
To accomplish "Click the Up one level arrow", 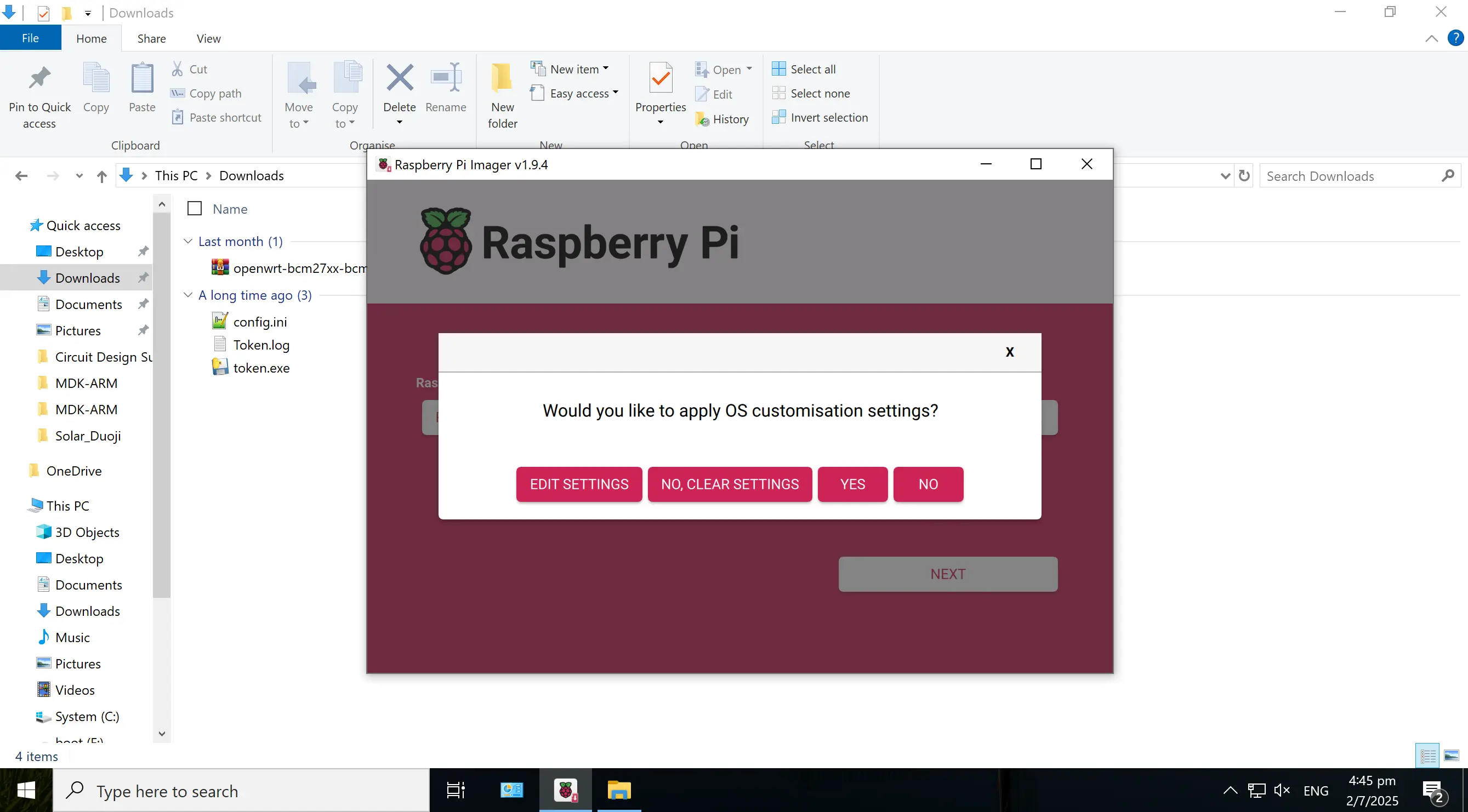I will point(101,176).
